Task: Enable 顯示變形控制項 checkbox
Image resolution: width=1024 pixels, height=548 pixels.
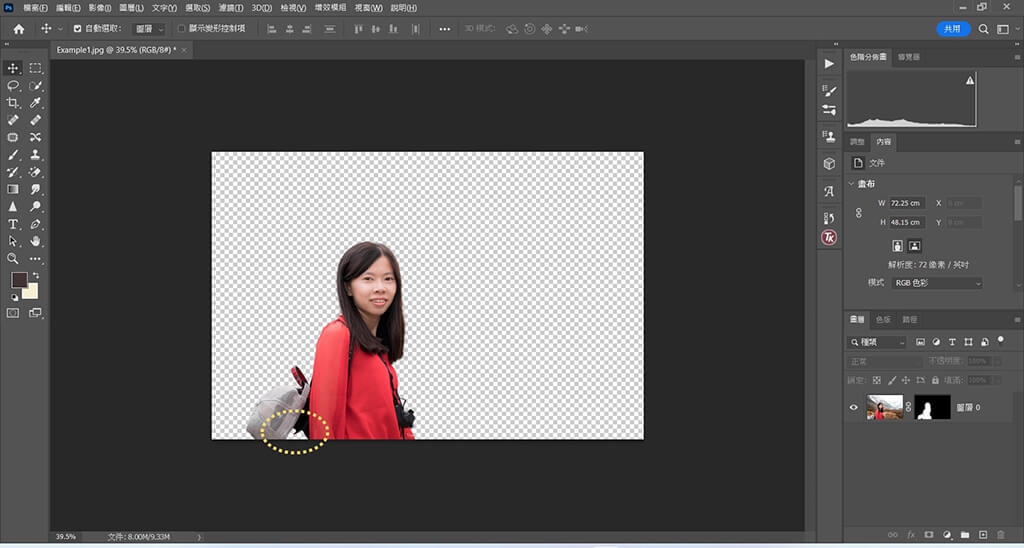Action: pos(182,29)
